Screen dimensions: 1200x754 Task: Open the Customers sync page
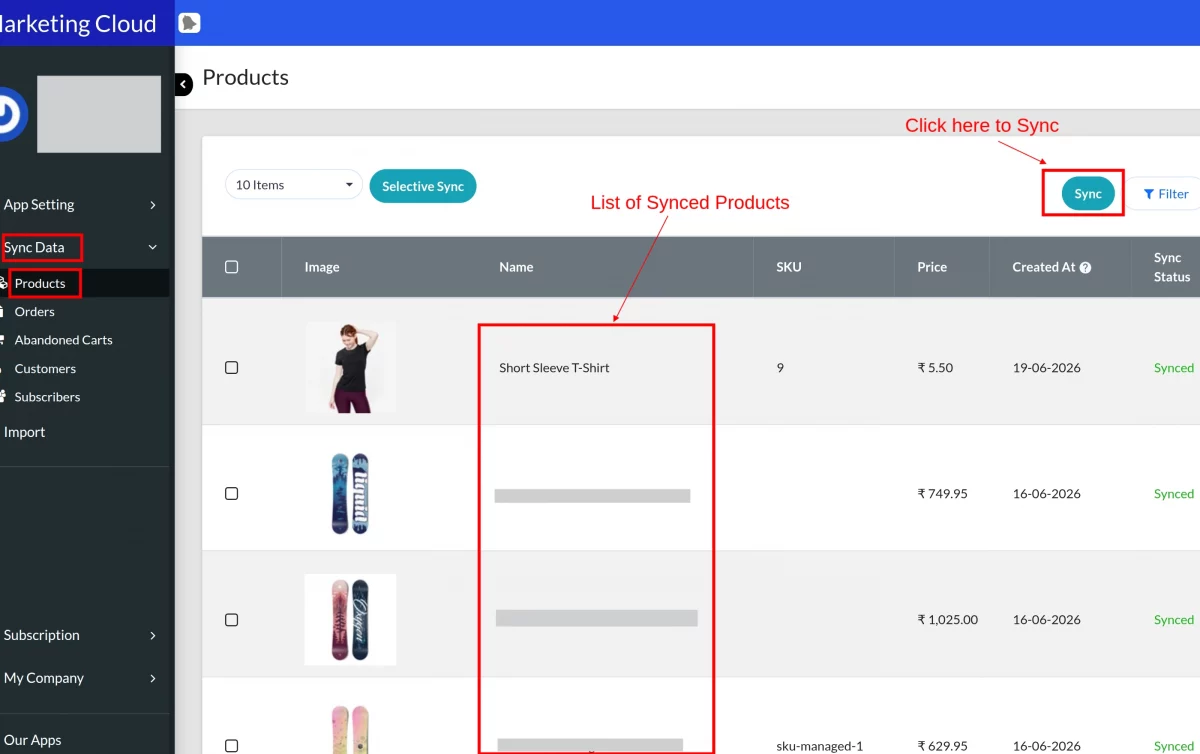click(45, 369)
